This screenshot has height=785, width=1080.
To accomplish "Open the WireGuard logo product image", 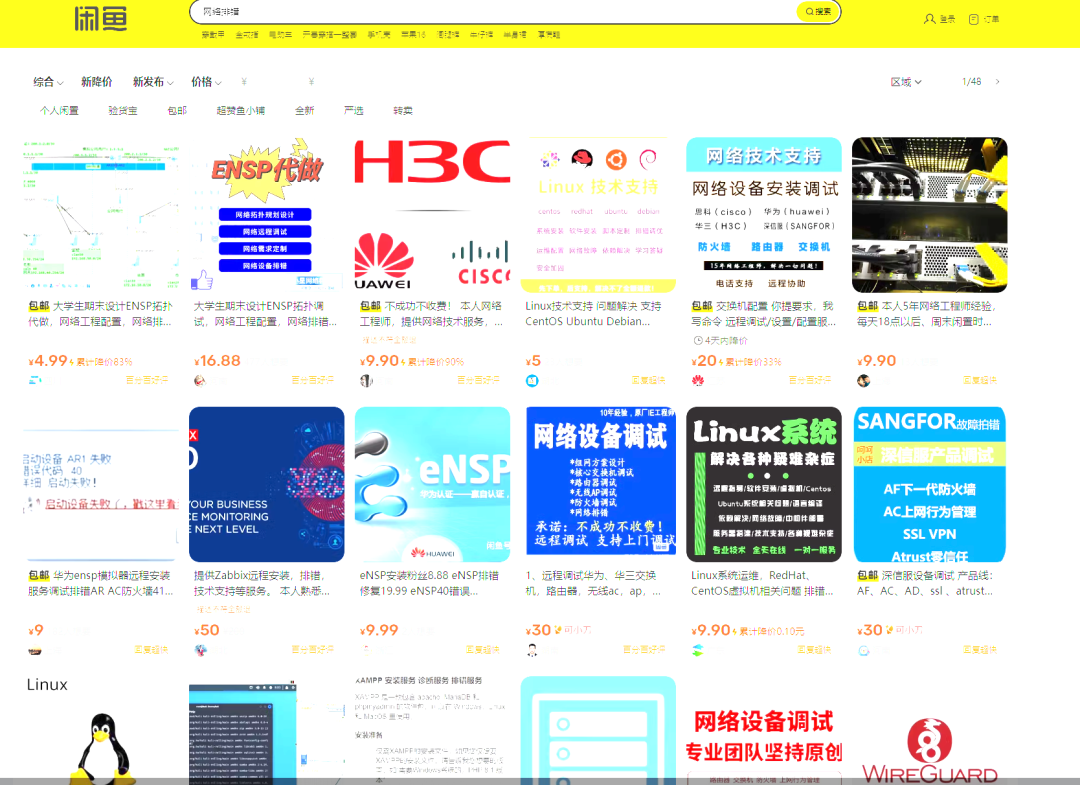I will tap(930, 731).
